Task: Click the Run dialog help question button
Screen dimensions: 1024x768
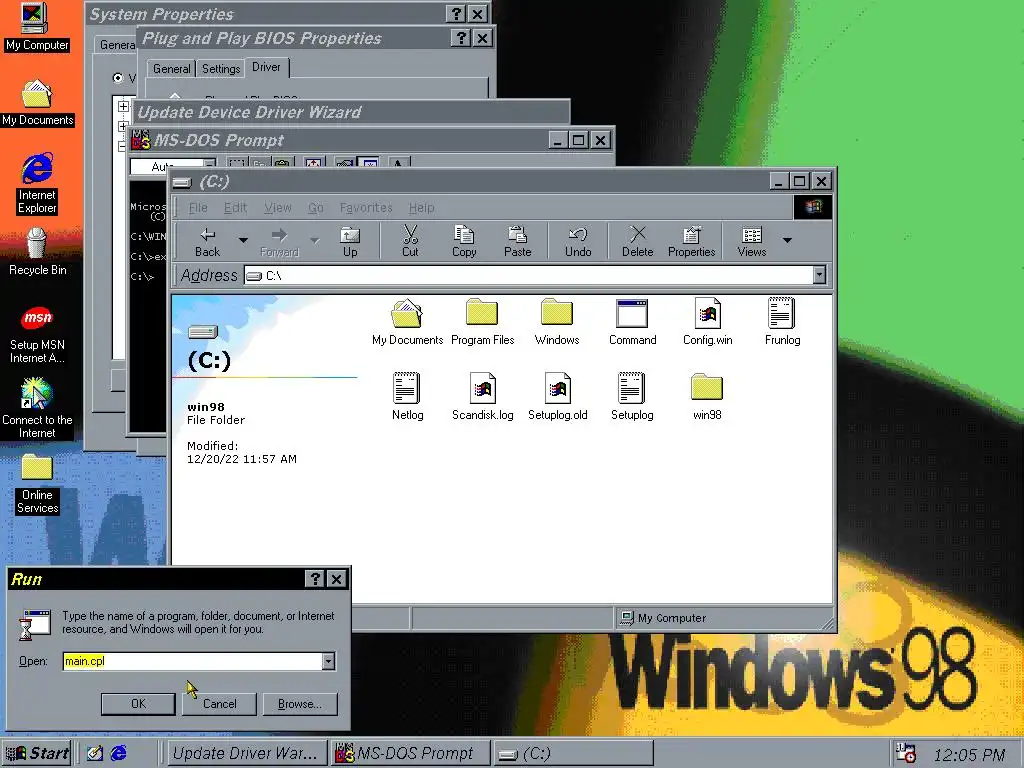Action: click(x=315, y=579)
